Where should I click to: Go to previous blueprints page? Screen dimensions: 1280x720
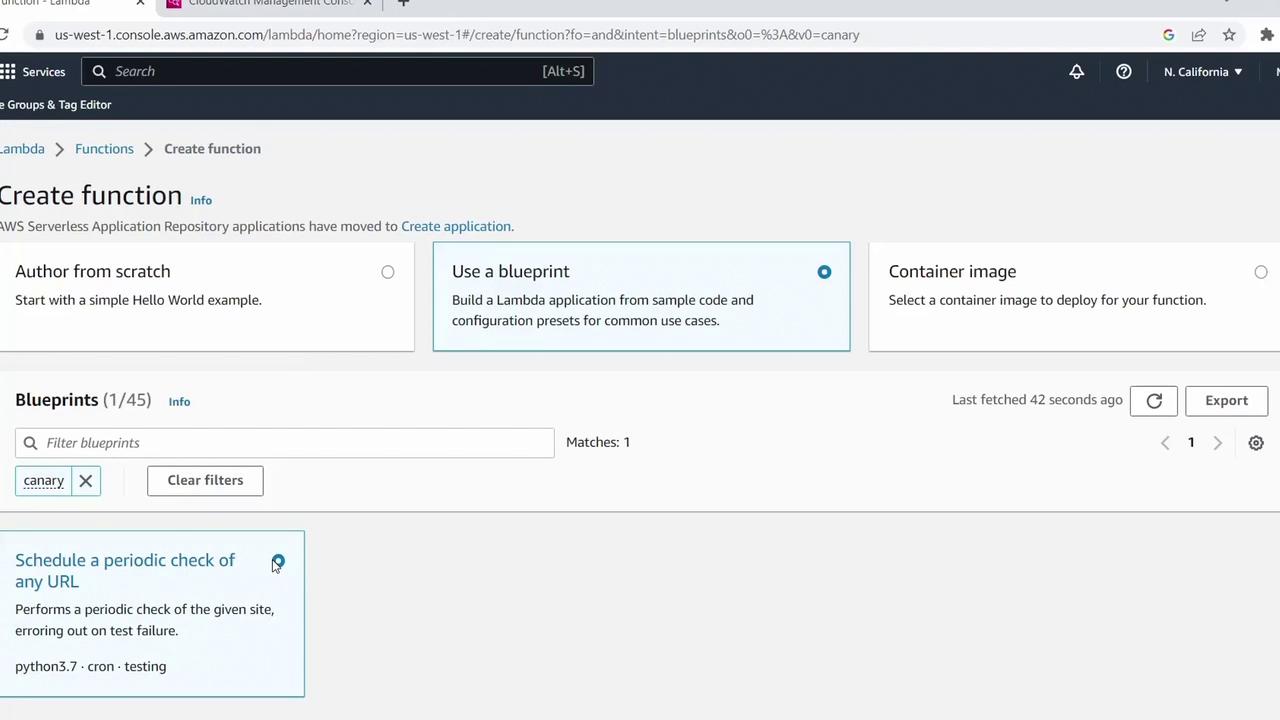(x=1165, y=443)
